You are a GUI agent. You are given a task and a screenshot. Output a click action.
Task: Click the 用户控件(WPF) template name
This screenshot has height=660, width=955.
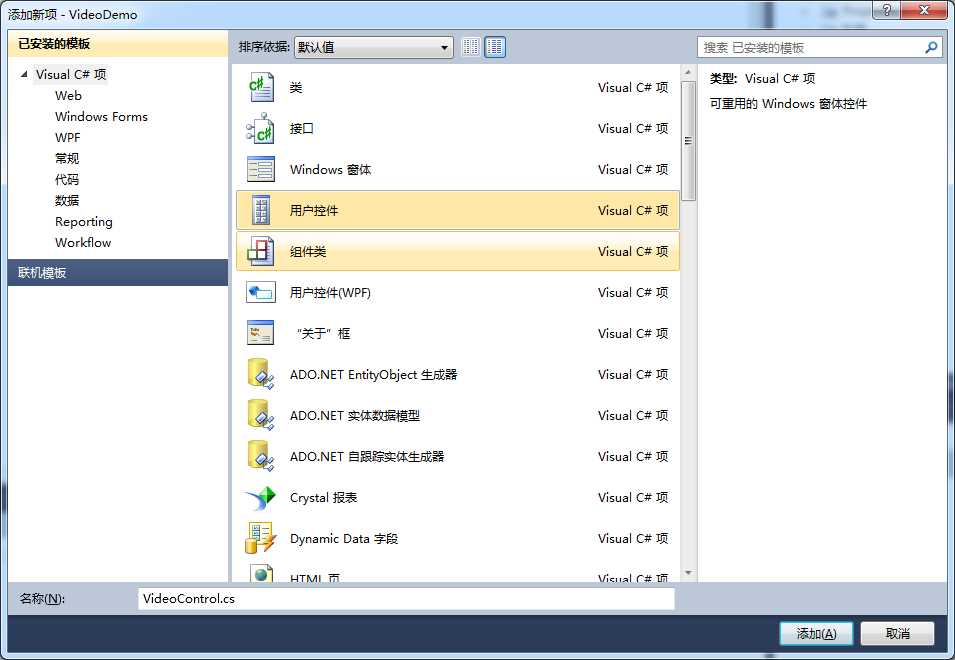(x=330, y=293)
